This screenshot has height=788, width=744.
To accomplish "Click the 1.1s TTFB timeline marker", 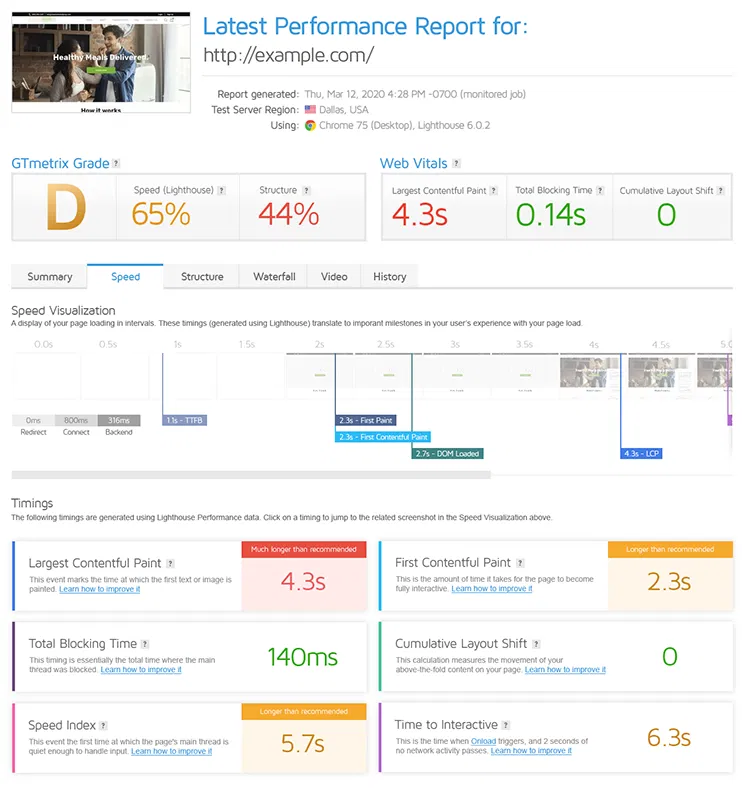I will pyautogui.click(x=185, y=420).
